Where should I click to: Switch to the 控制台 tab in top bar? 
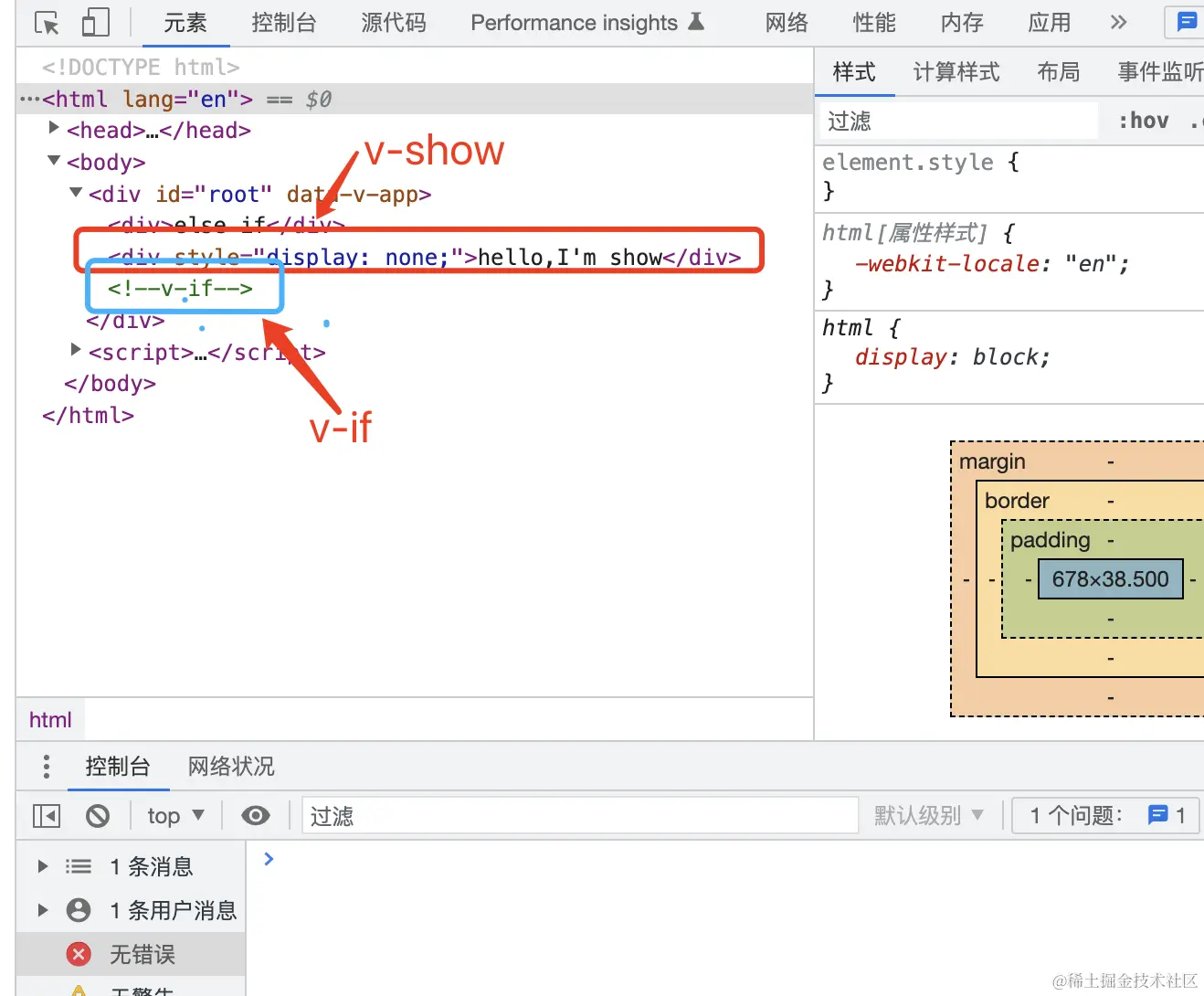click(x=284, y=23)
